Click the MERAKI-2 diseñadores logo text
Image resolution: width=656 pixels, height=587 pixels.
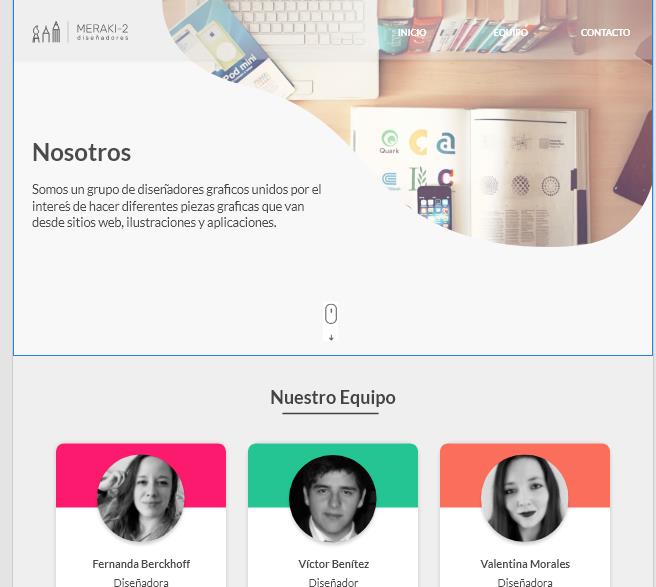click(102, 32)
